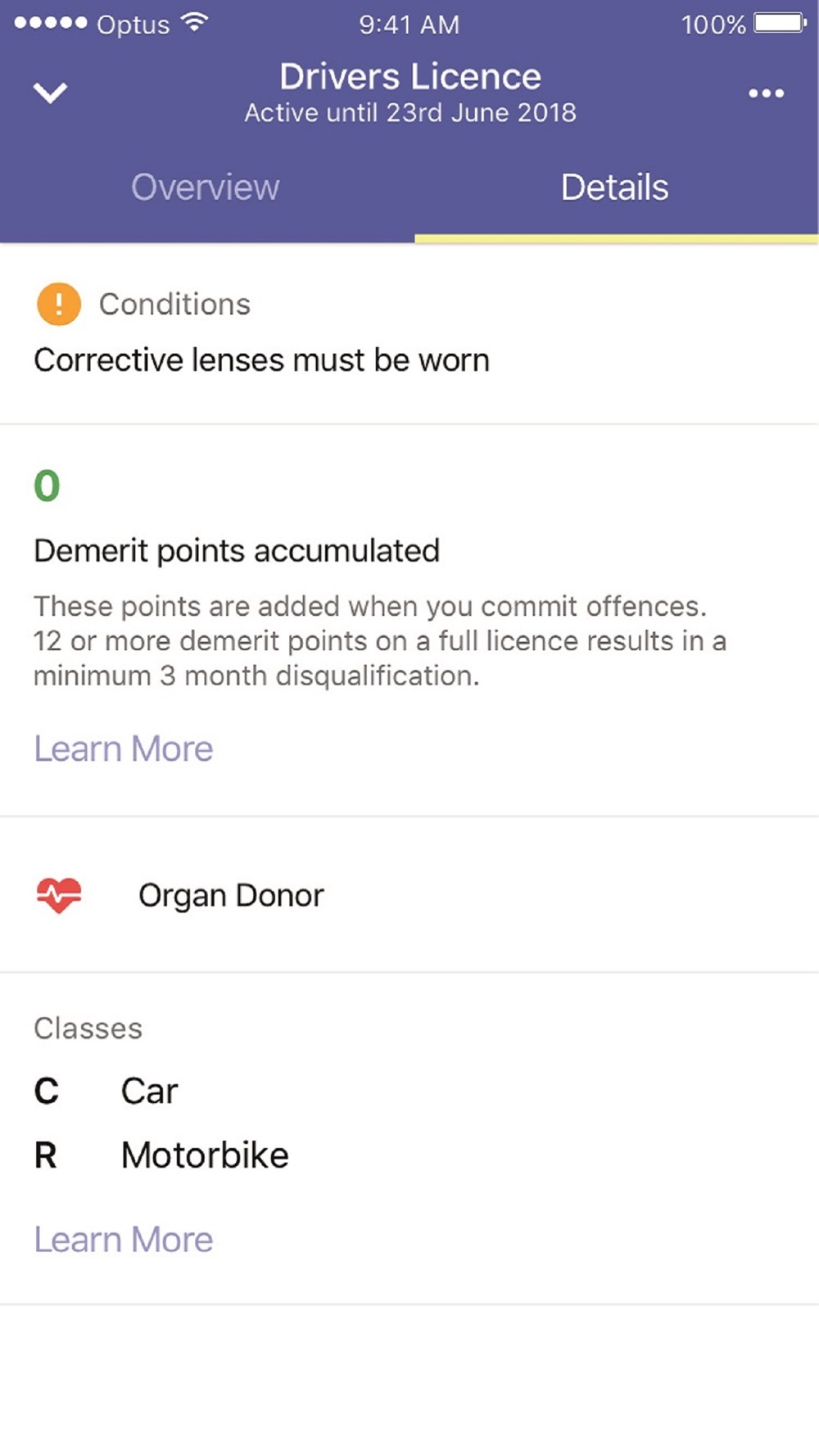Tap the green zero demerit points number
The image size is (819, 1456).
pyautogui.click(x=47, y=486)
